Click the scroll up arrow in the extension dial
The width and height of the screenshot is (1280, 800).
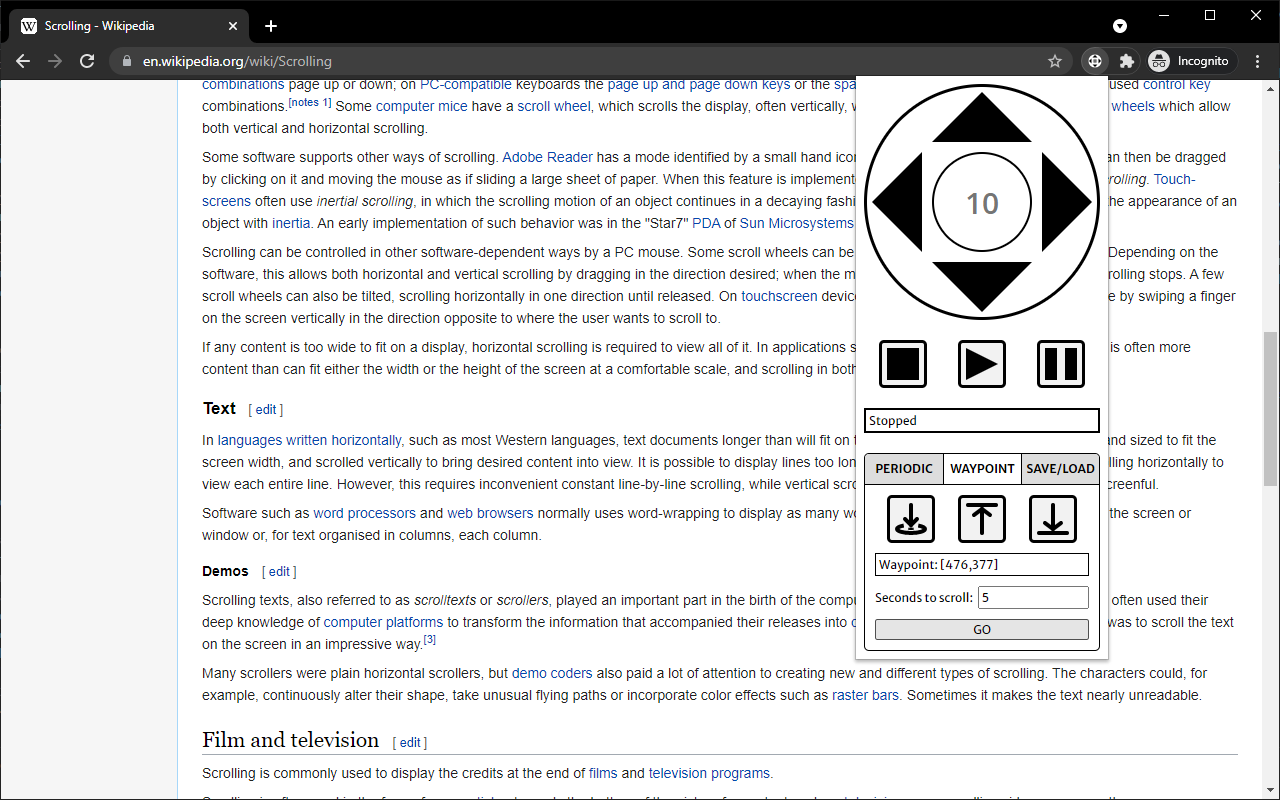point(982,118)
